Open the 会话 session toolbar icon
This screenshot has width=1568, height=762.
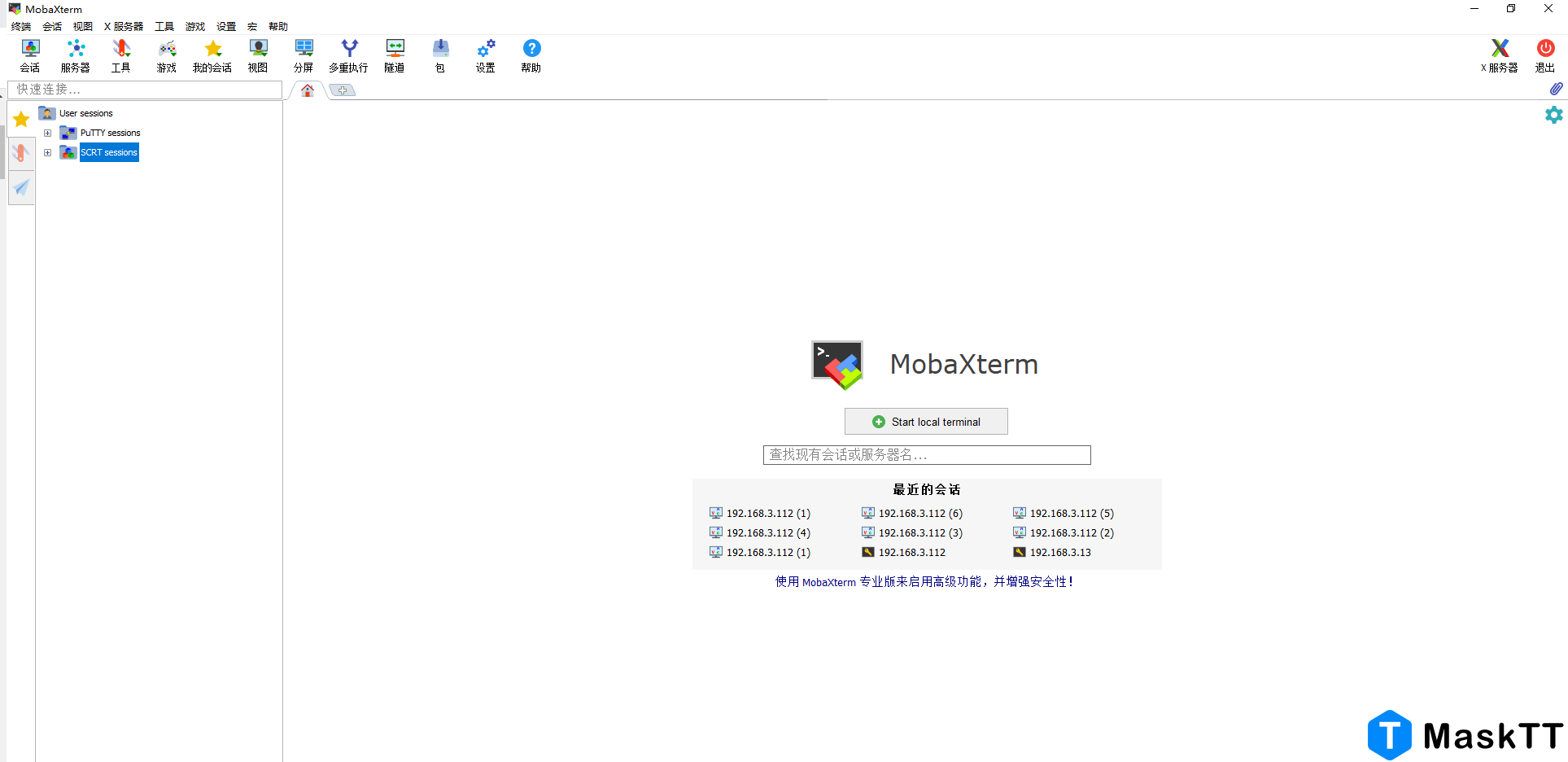30,56
